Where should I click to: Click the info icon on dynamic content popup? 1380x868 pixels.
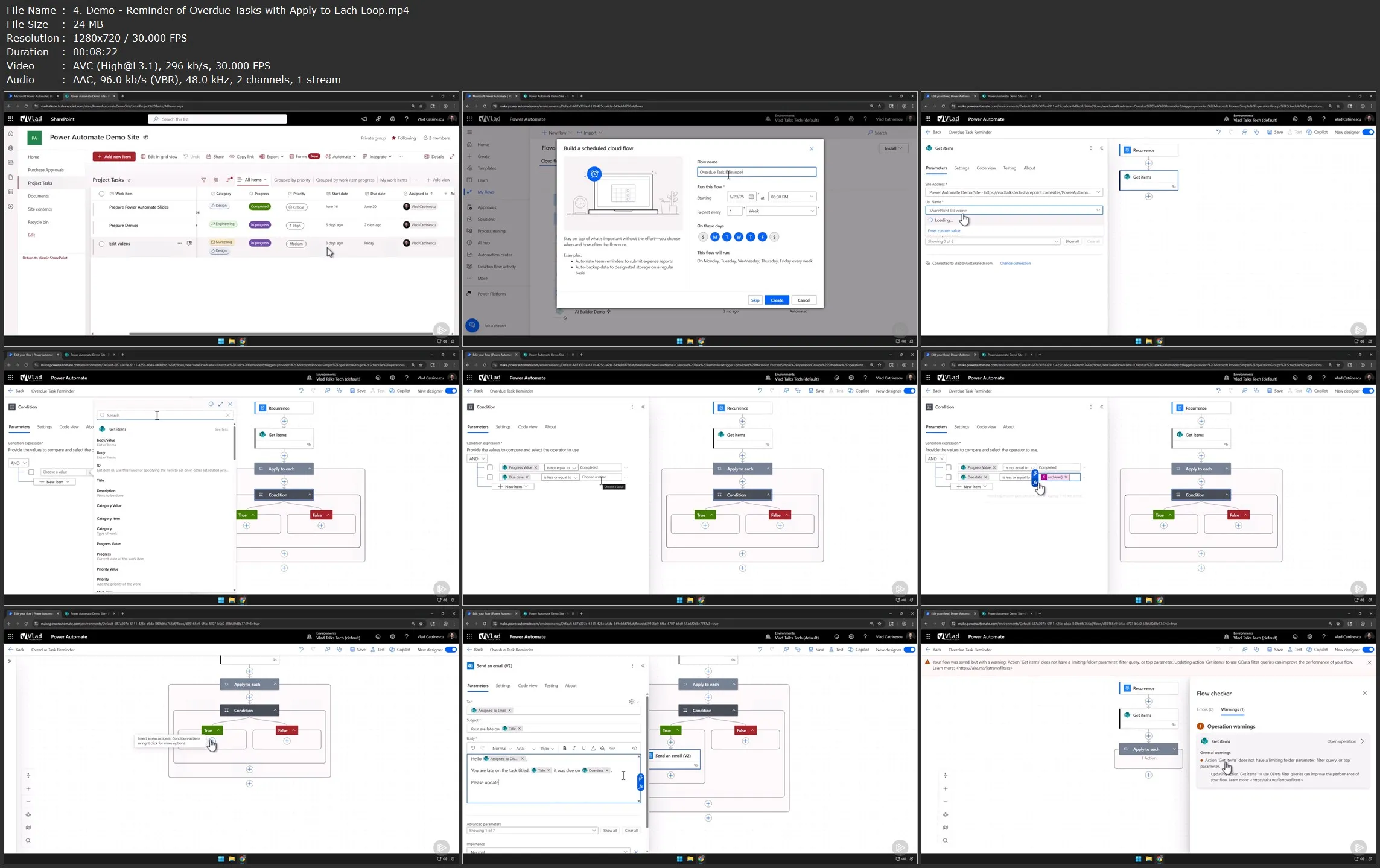[211, 404]
